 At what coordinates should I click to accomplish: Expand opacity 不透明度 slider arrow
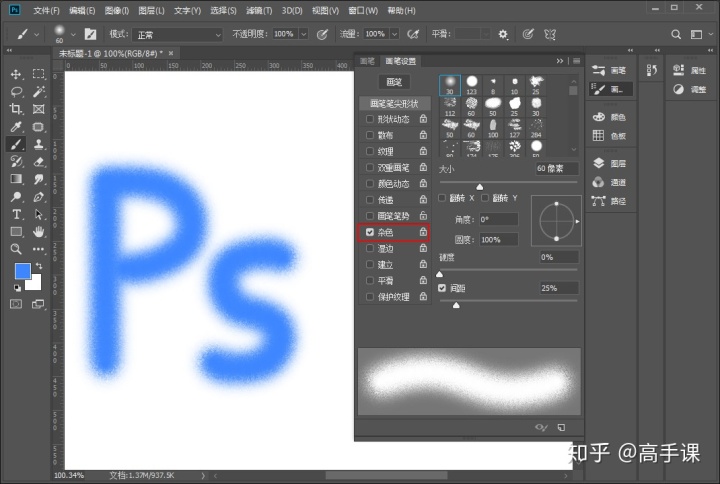pos(304,34)
